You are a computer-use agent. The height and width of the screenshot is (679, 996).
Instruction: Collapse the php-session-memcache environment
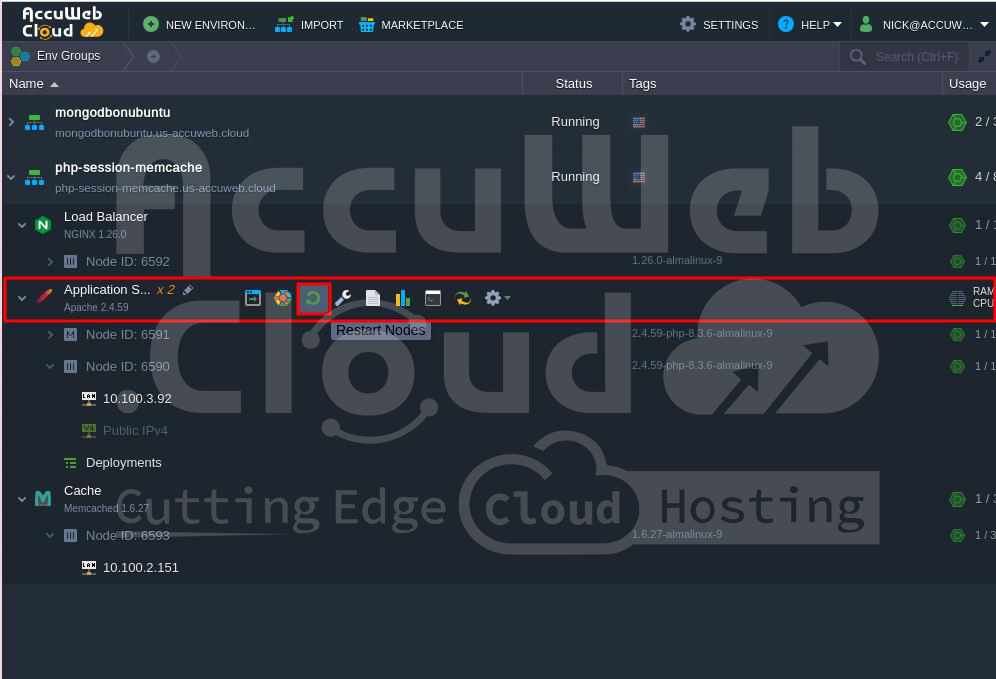click(x=11, y=177)
